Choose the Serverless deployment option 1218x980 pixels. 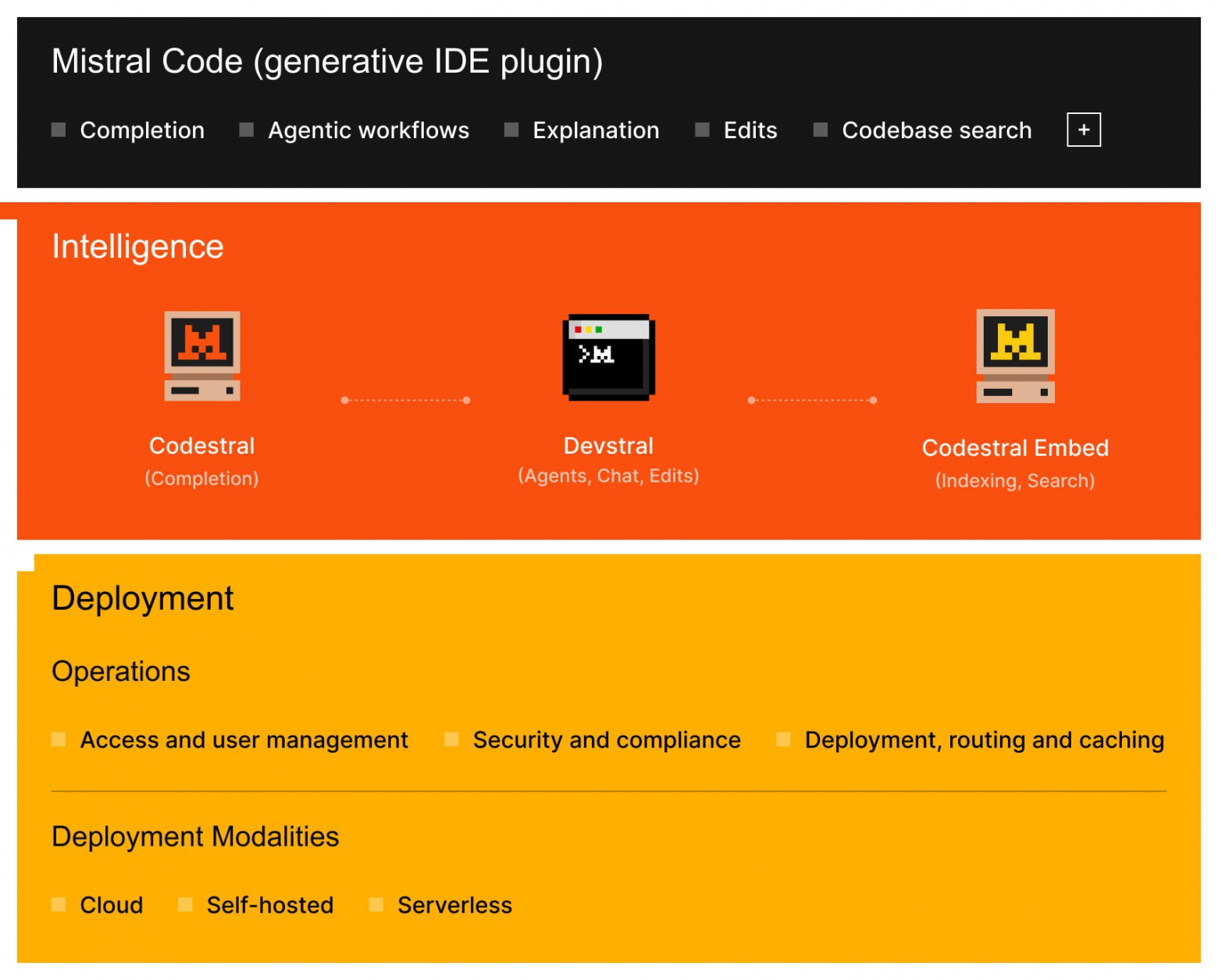(454, 905)
